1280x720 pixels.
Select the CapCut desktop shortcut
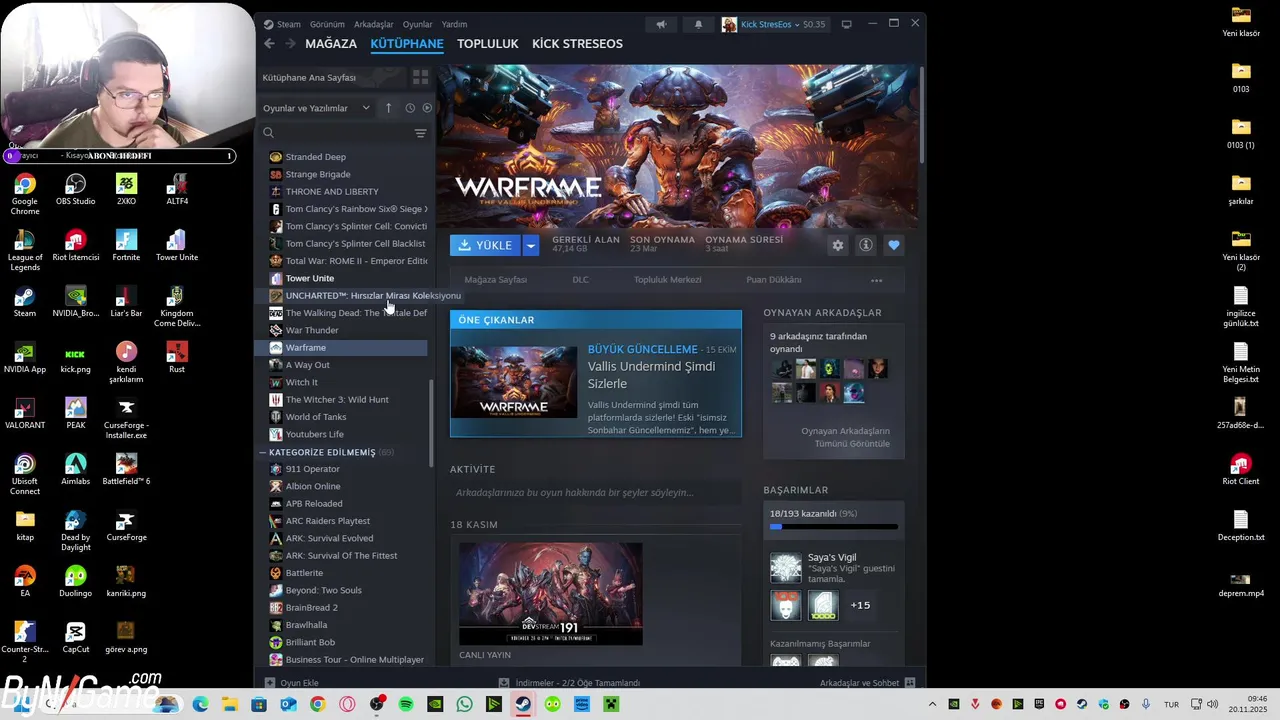click(x=75, y=637)
